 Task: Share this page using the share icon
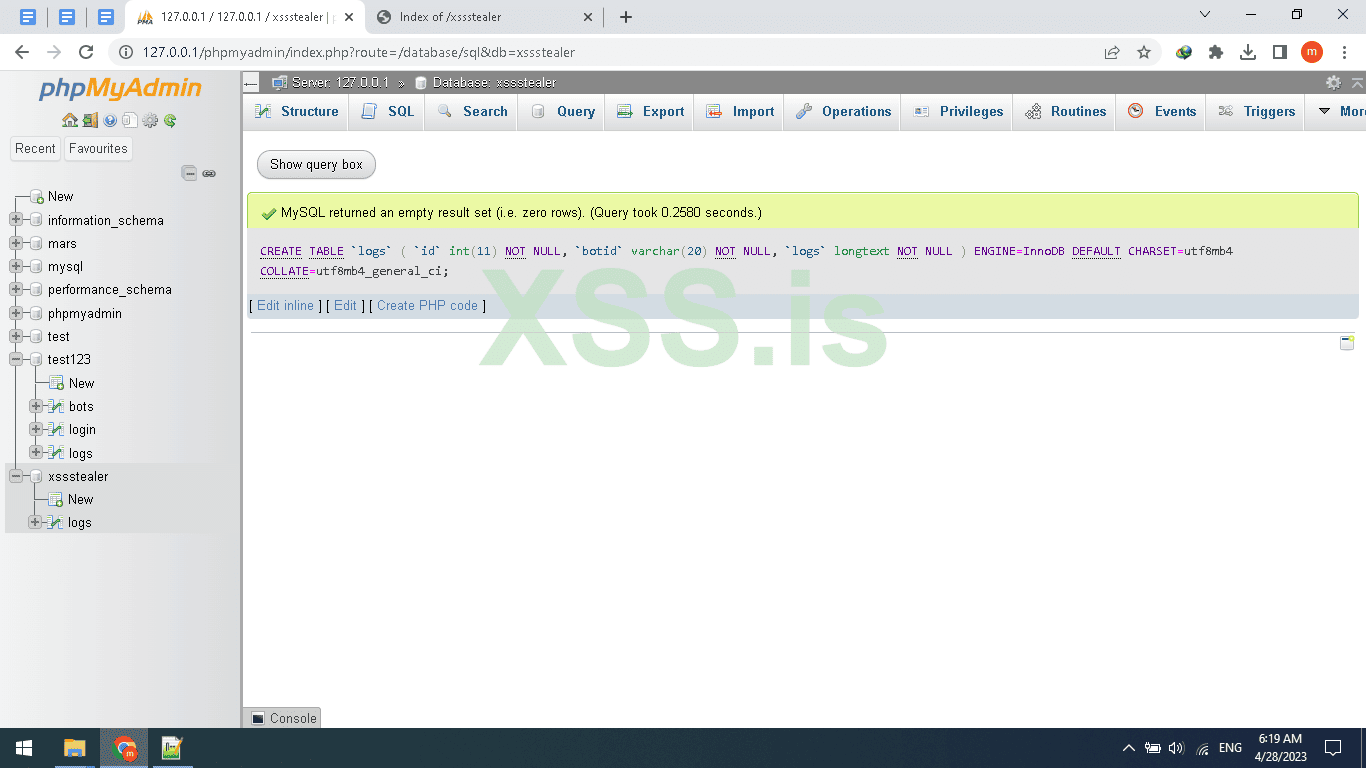(1112, 52)
